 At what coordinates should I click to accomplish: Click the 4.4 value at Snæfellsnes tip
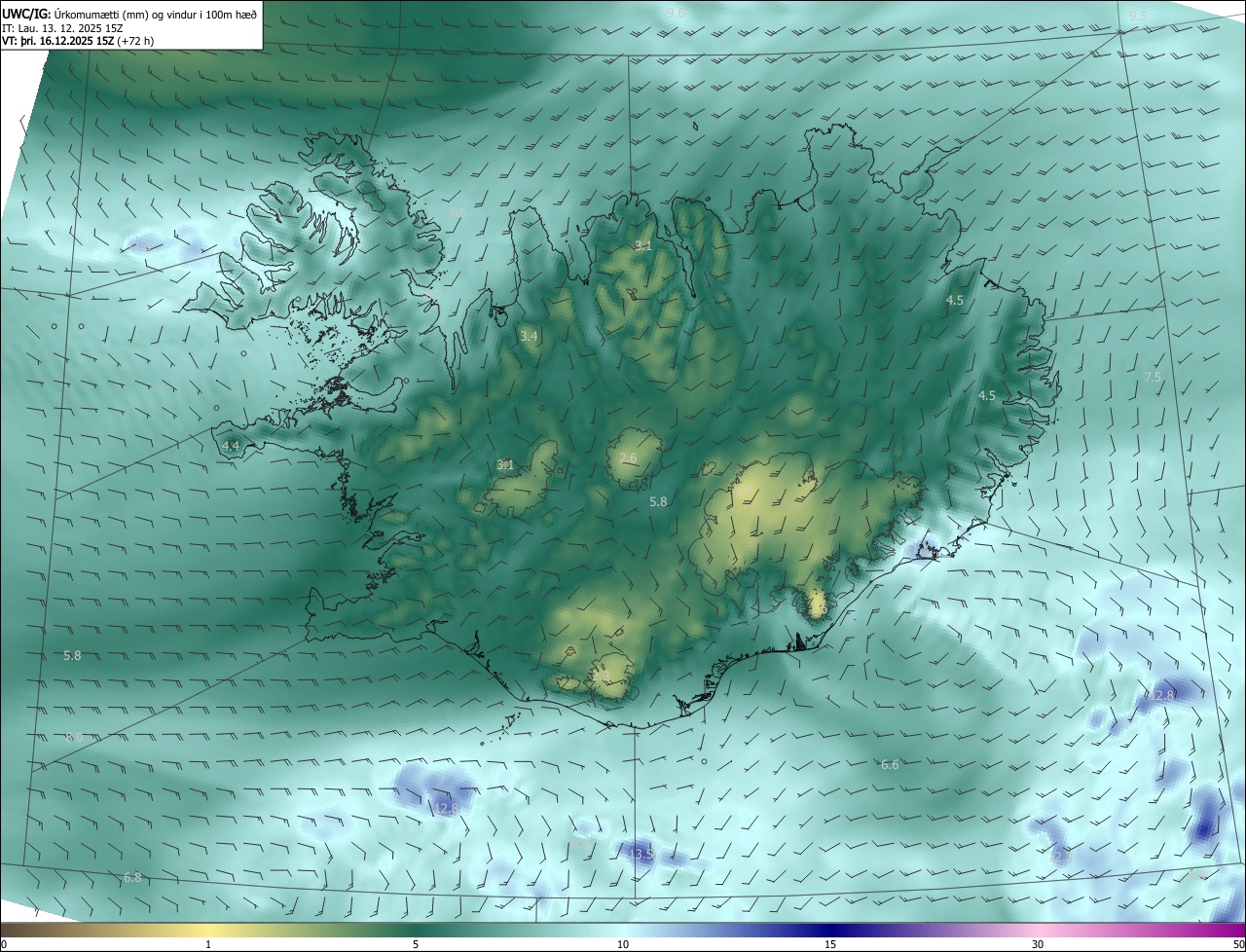[x=231, y=446]
